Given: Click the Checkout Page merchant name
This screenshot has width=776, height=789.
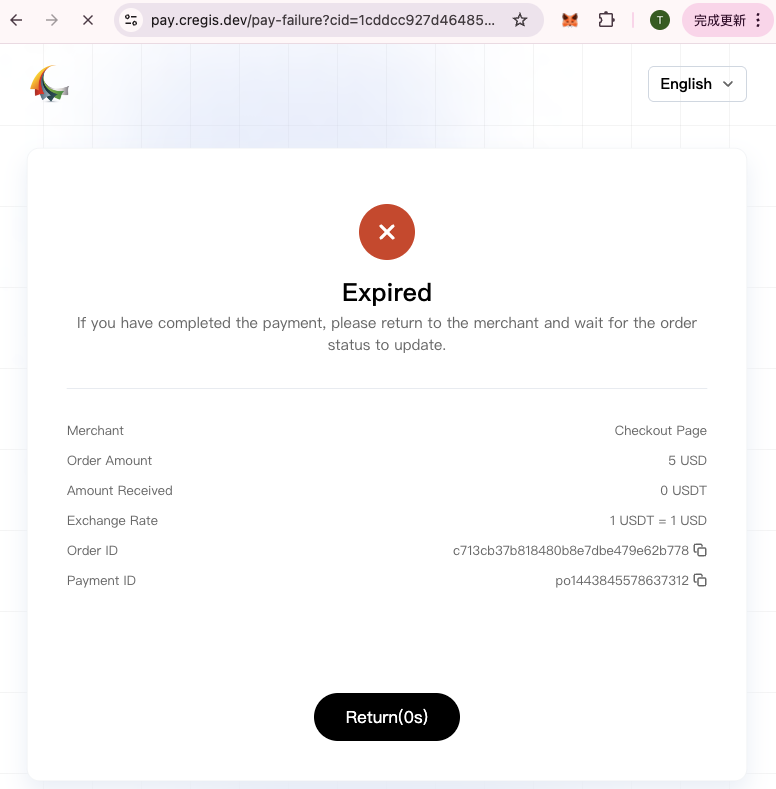Looking at the screenshot, I should coord(660,431).
